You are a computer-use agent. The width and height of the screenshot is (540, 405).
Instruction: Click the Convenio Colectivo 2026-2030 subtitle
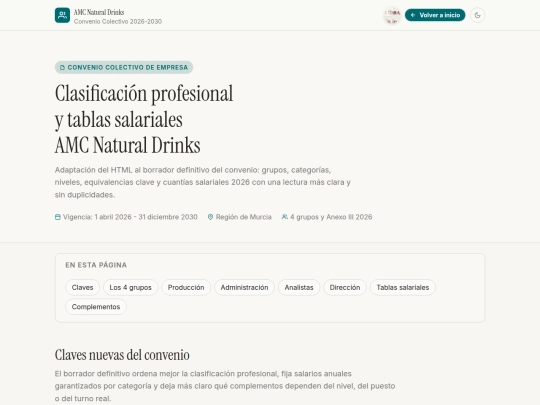tap(118, 22)
